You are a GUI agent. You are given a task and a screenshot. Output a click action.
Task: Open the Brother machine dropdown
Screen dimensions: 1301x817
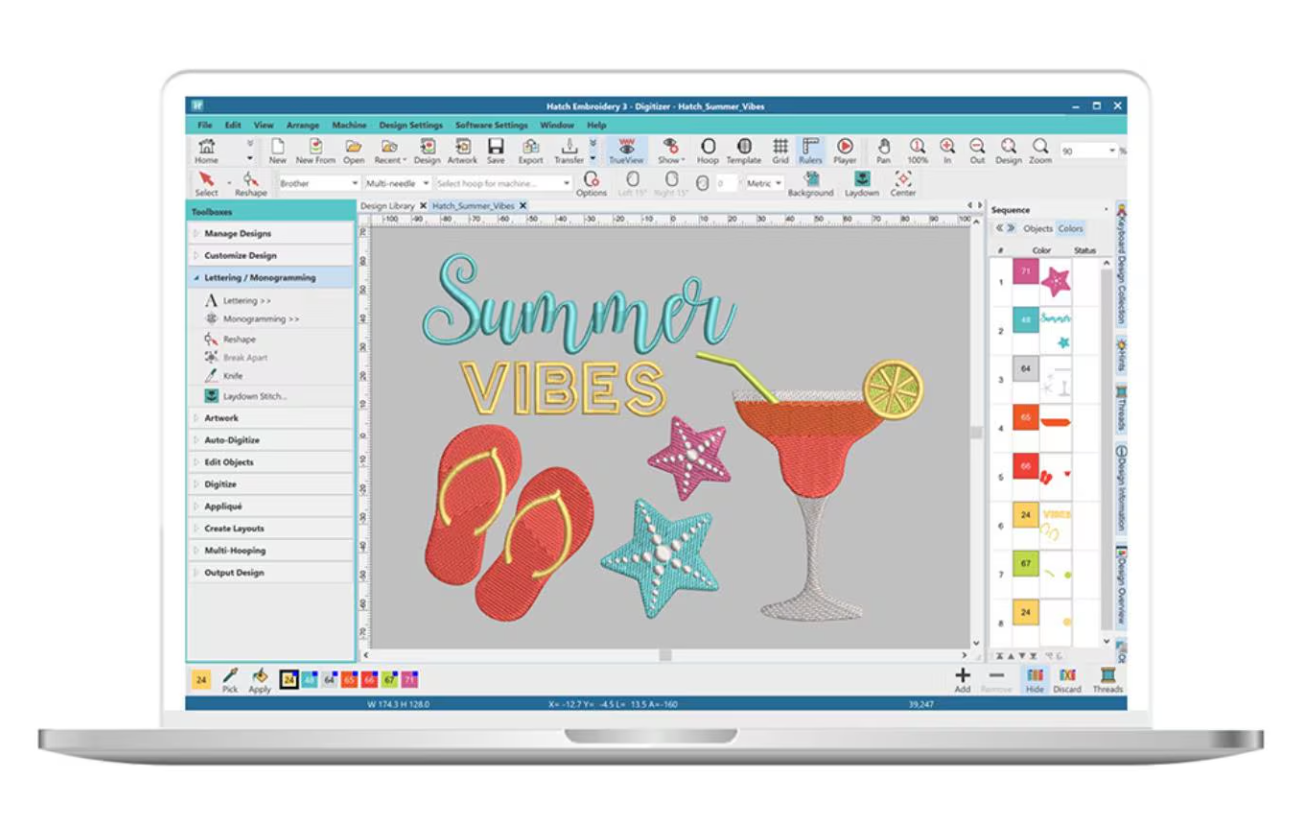[318, 184]
